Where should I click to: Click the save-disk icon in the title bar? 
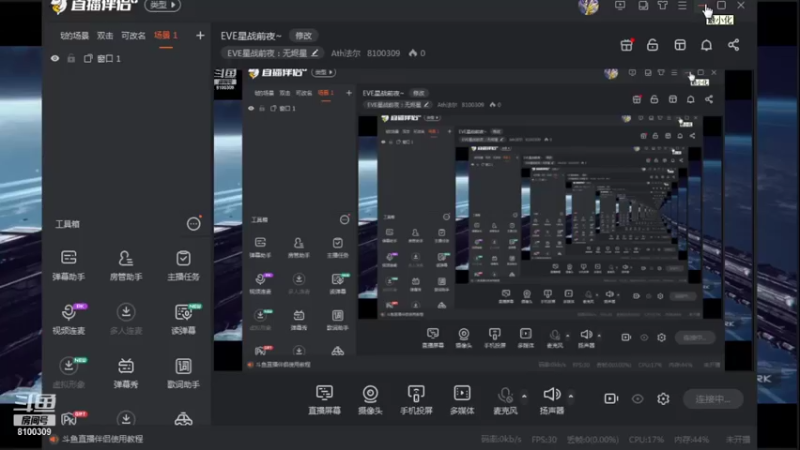[x=643, y=6]
